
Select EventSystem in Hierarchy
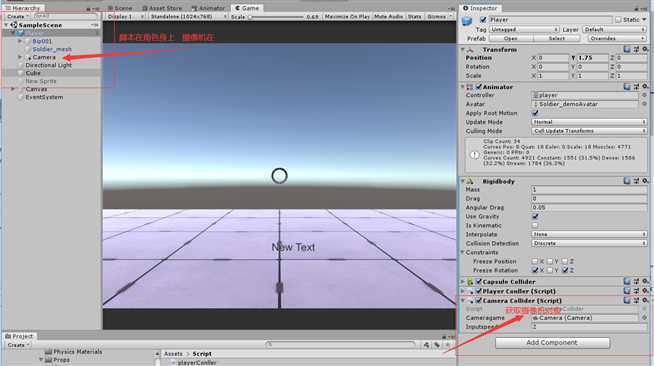tap(44, 97)
